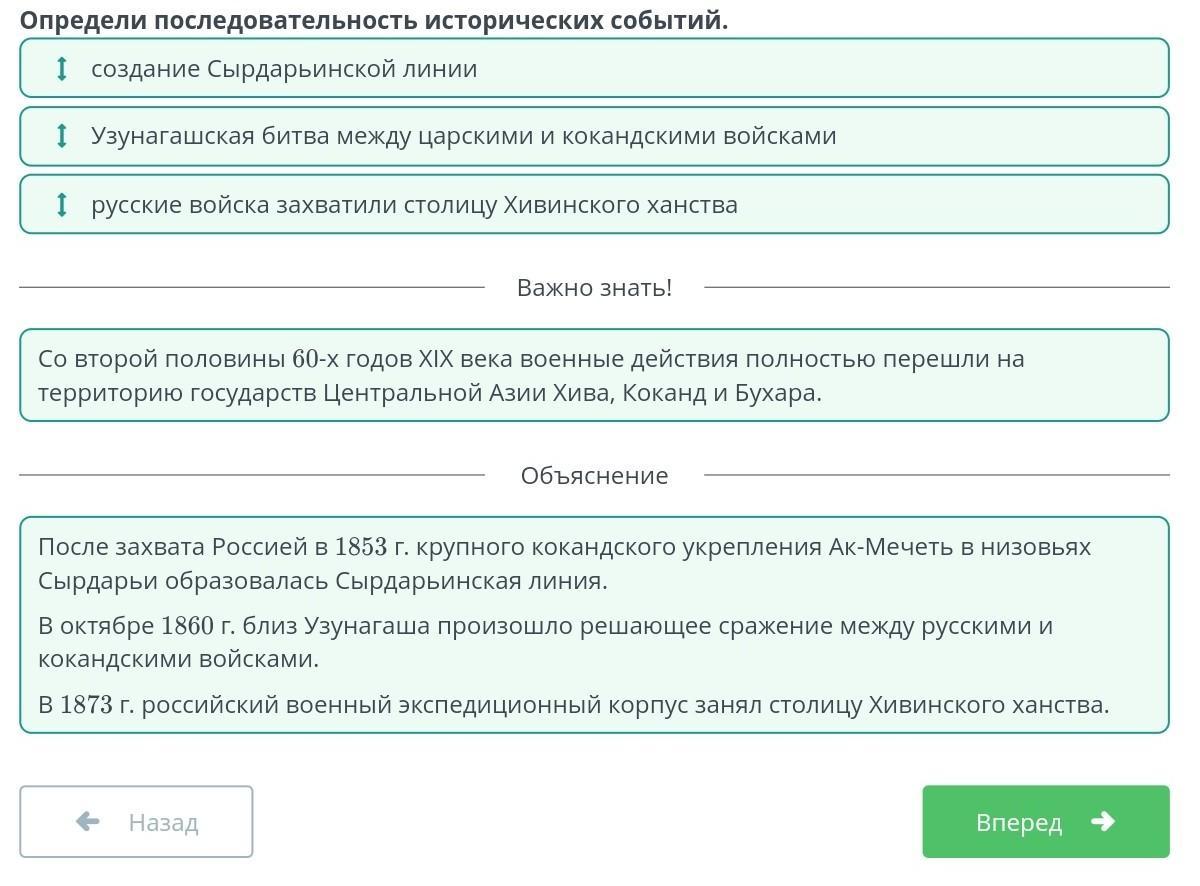Select the "Узунагашская битва" answer item text

463,136
